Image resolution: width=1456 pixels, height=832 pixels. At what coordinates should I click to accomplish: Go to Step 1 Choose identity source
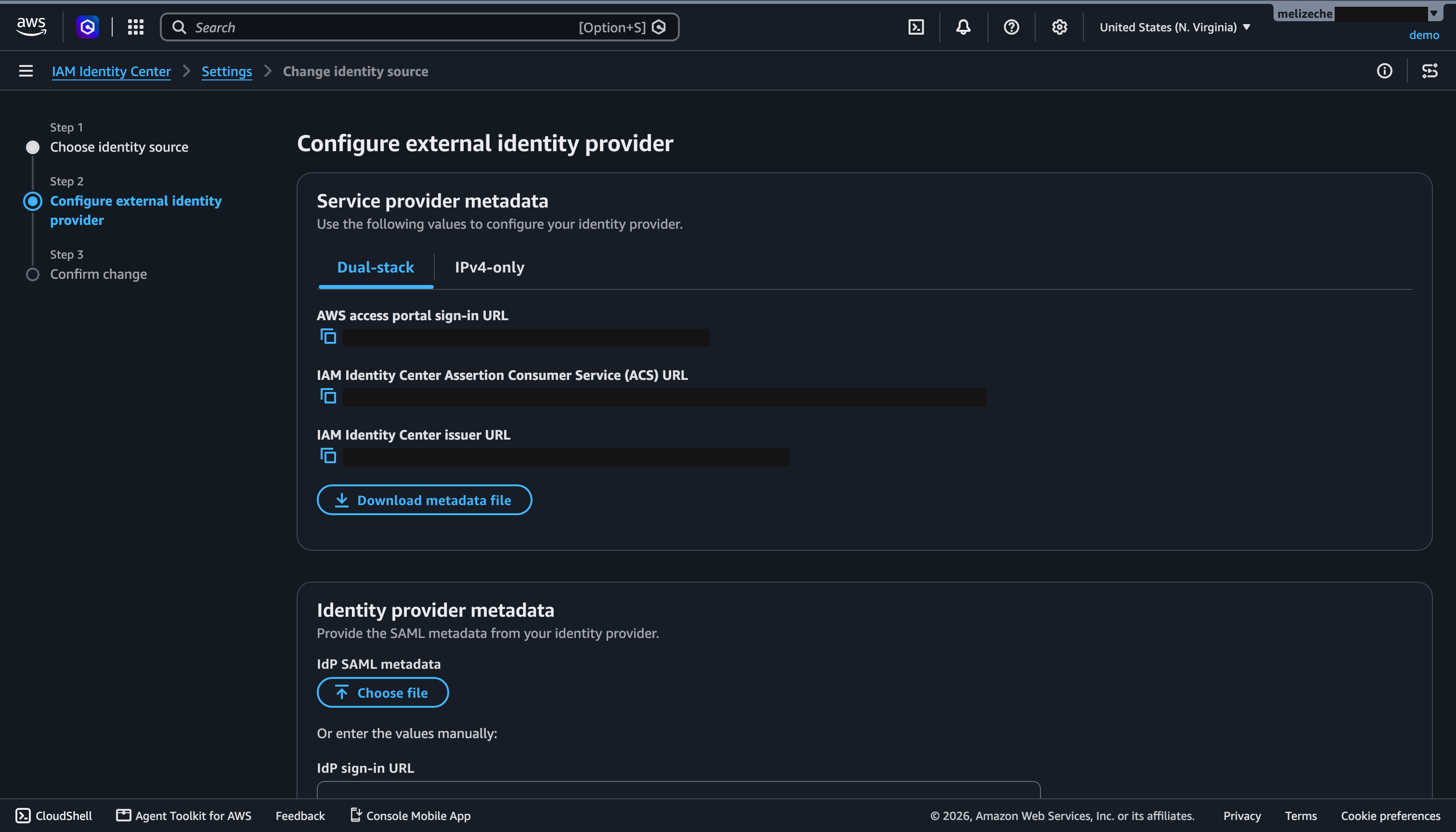tap(119, 147)
